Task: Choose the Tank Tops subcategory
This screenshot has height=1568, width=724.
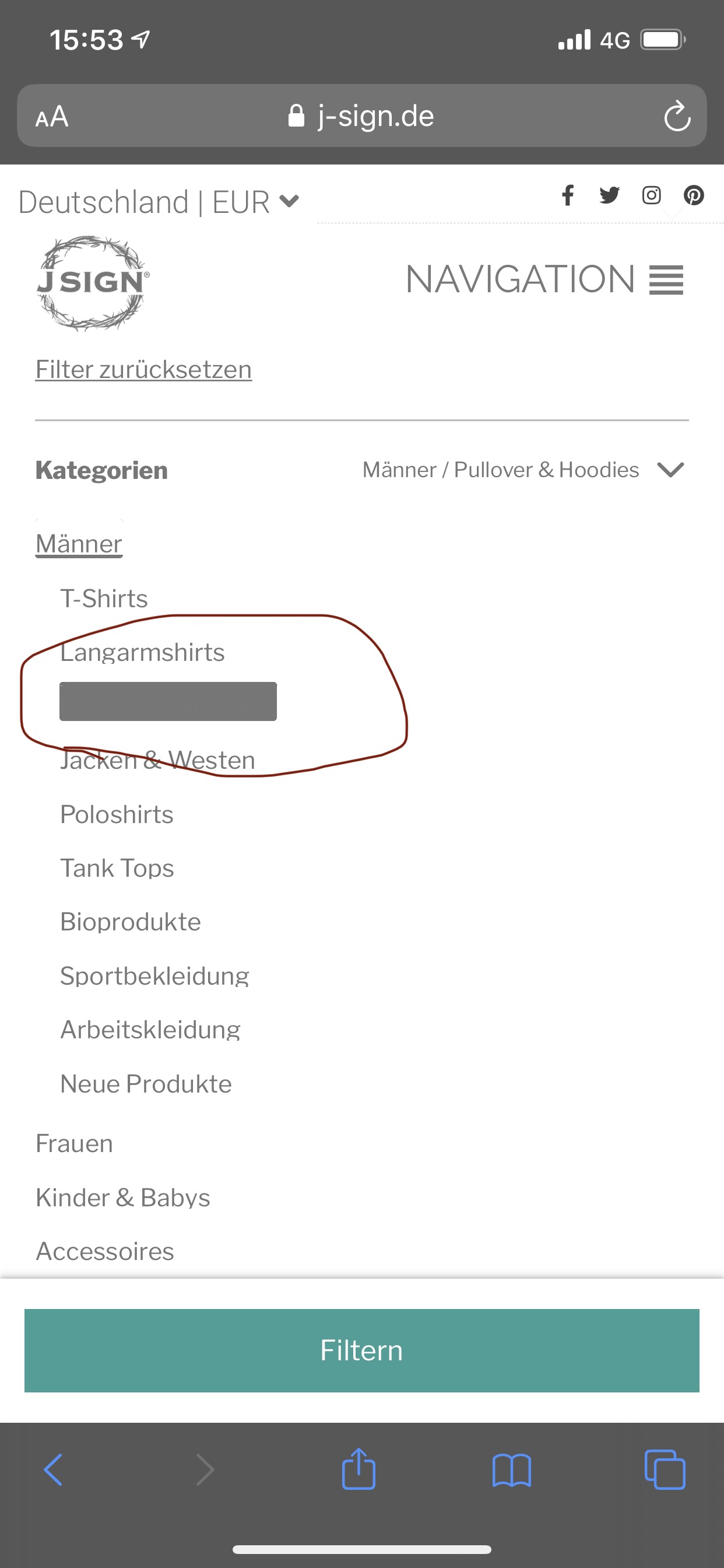Action: 117,868
